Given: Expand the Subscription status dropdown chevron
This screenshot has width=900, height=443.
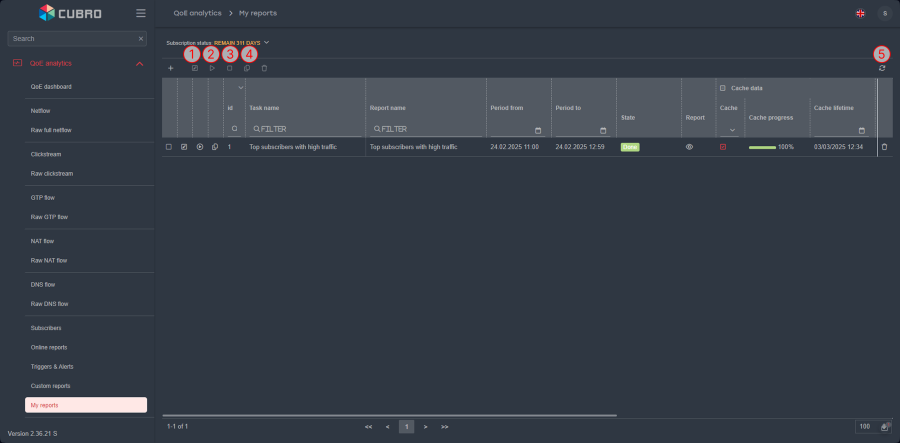Looking at the screenshot, I should pyautogui.click(x=268, y=43).
